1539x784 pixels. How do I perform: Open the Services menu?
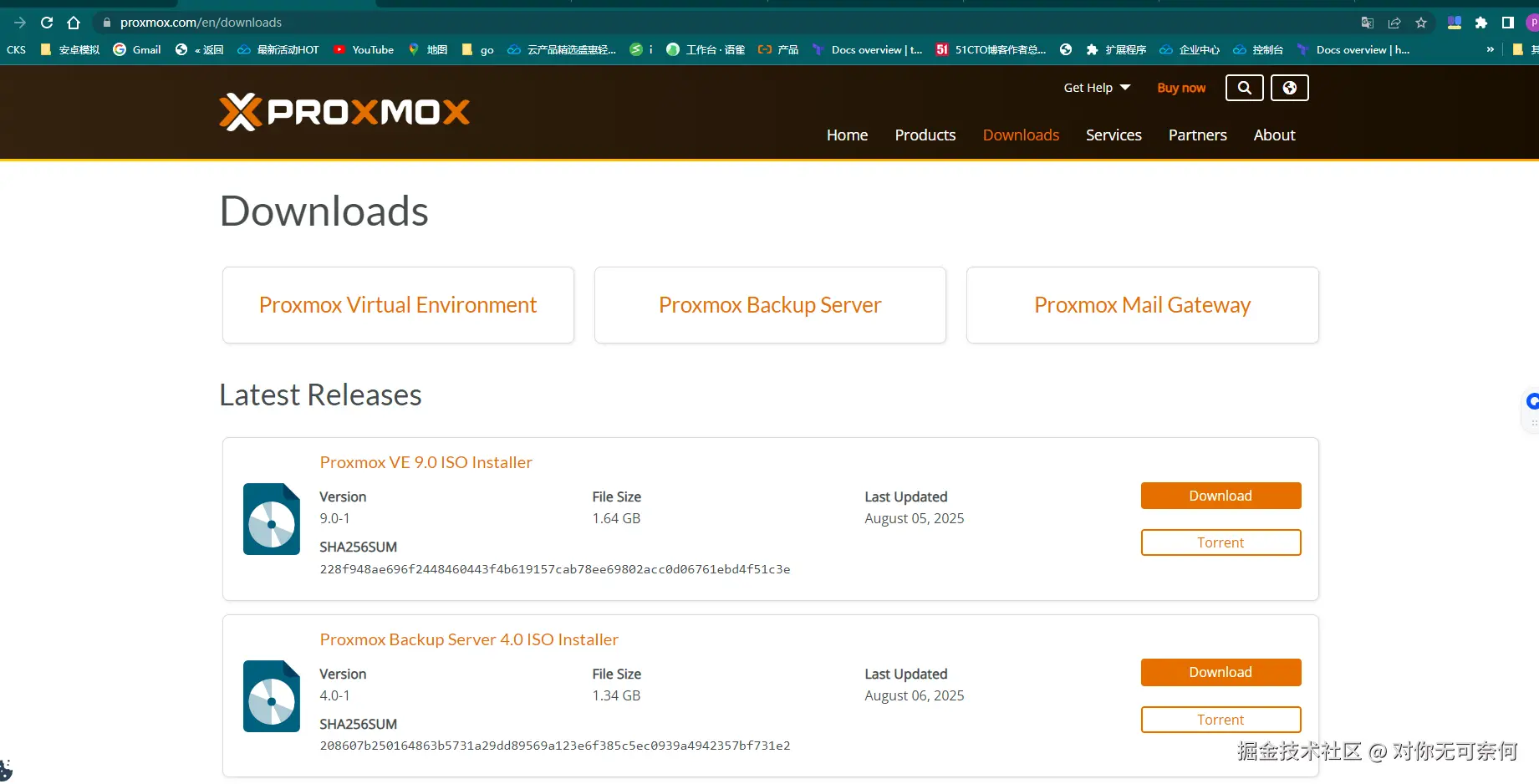click(x=1113, y=135)
